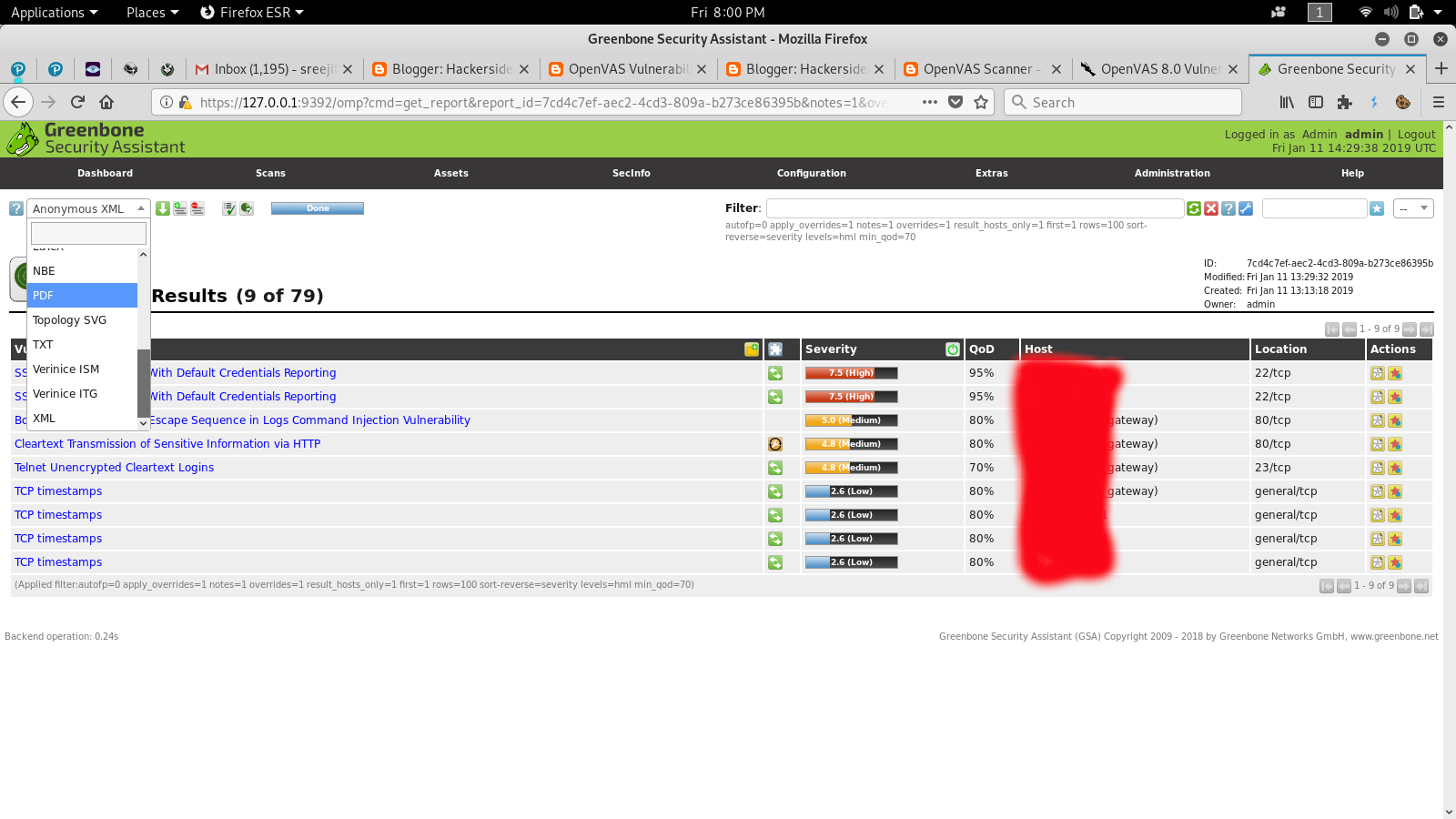Open report format help question mark icon

(x=15, y=208)
